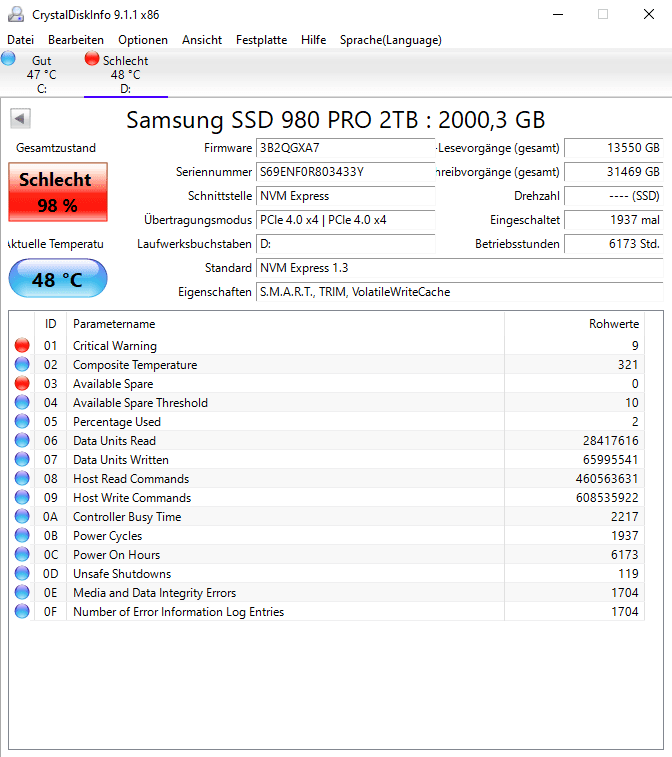Click the blue indicator for Data Units Read

(x=22, y=440)
